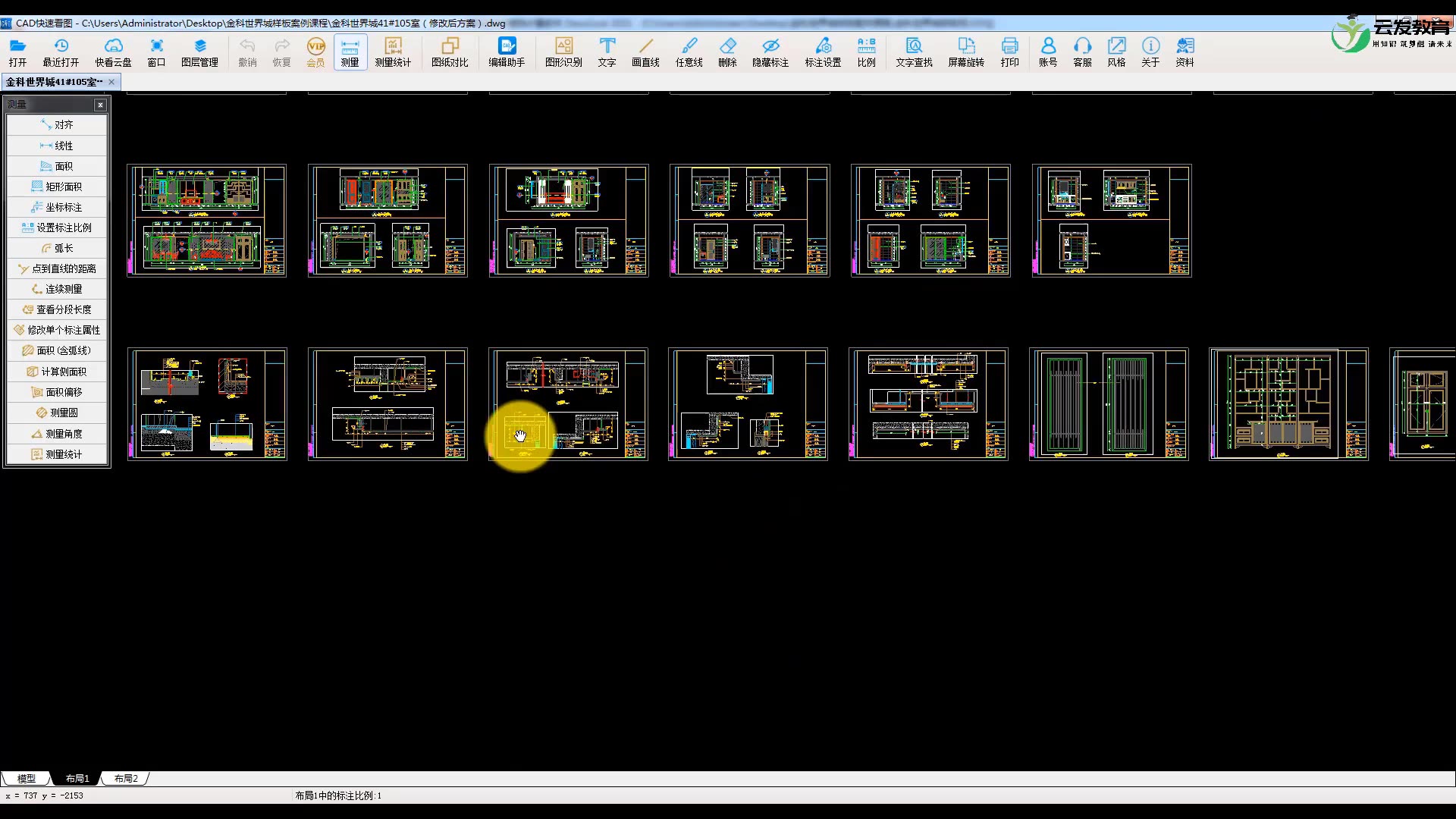Click 测量角度 in measurement panel
Screen dimensions: 1456x819
coord(58,434)
